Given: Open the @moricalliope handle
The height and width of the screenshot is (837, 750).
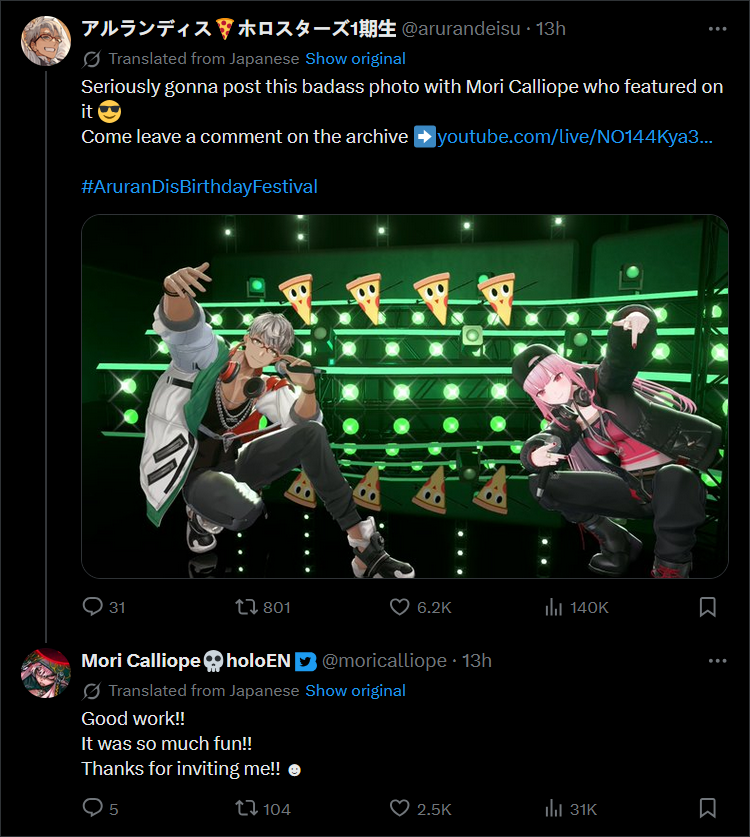Looking at the screenshot, I should [384, 660].
